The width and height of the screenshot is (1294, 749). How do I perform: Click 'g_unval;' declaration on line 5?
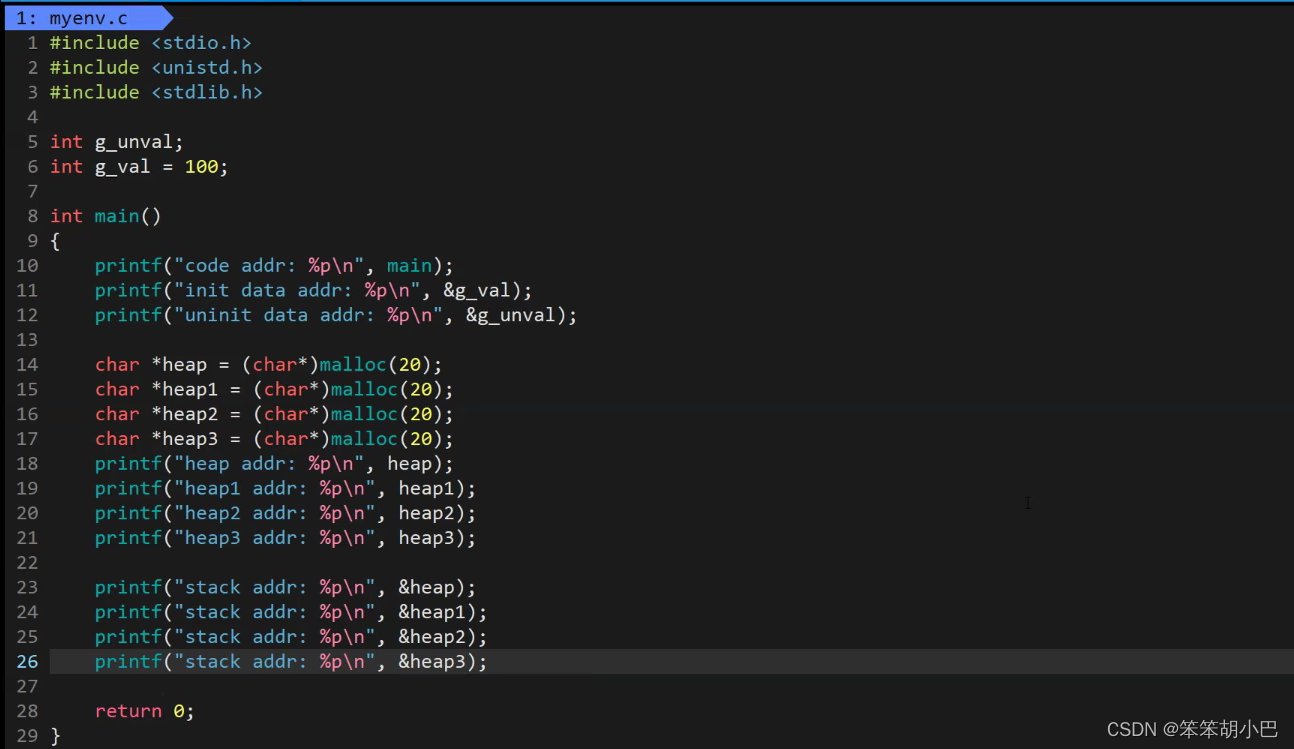[x=139, y=142]
